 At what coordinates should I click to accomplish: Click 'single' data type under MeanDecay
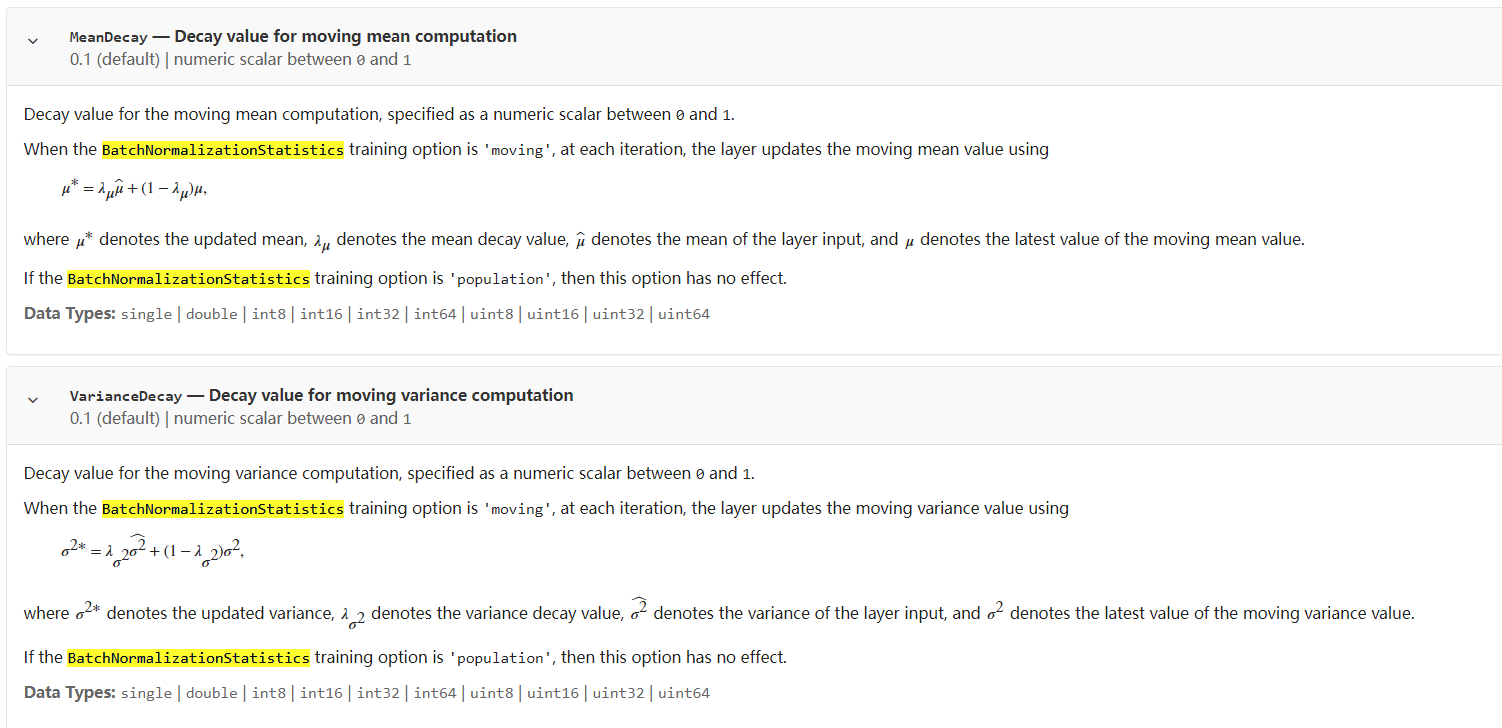point(146,314)
